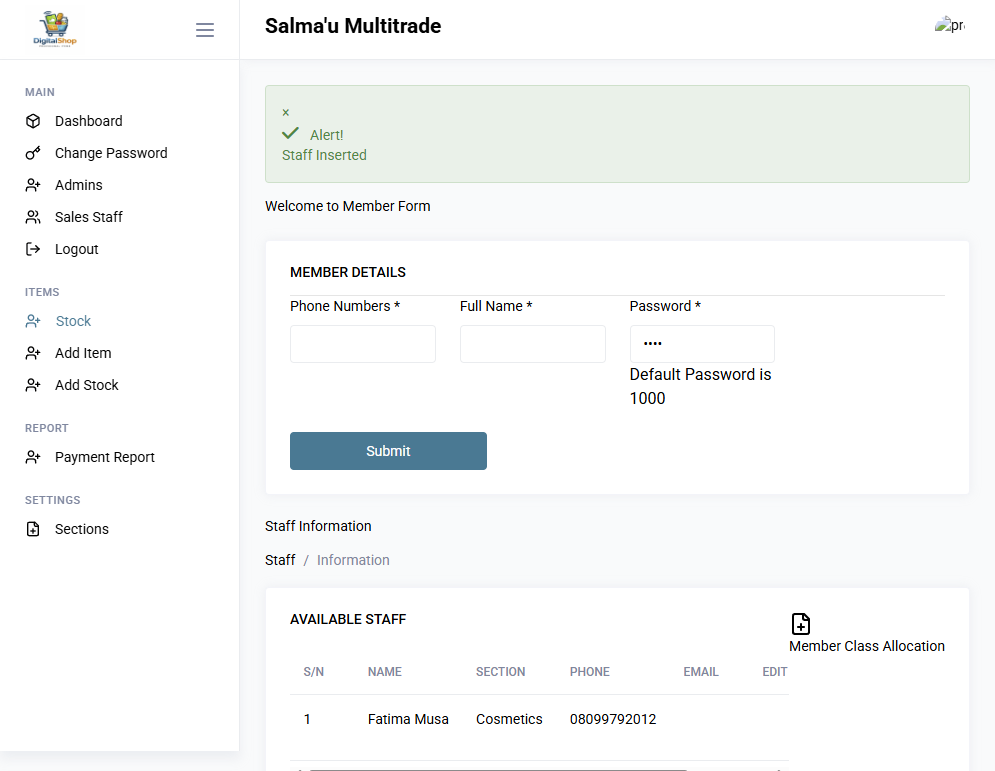Click the Staff breadcrumb link
Viewport: 995px width, 771px height.
point(280,560)
